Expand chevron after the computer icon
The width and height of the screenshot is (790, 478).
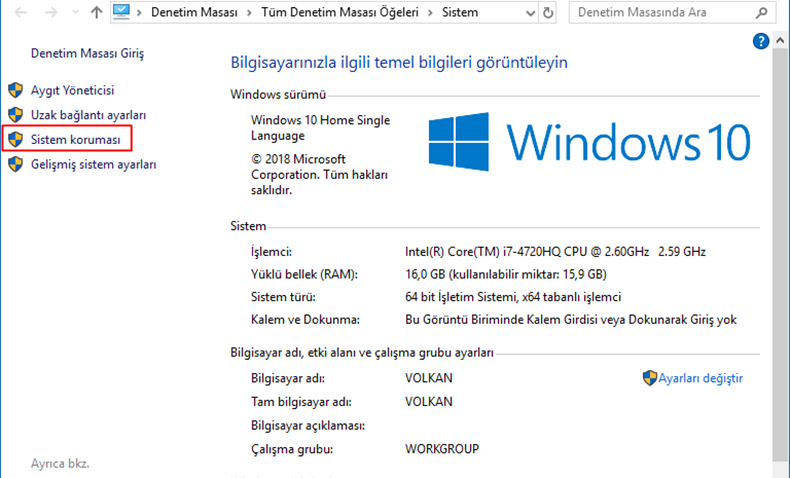pos(140,12)
